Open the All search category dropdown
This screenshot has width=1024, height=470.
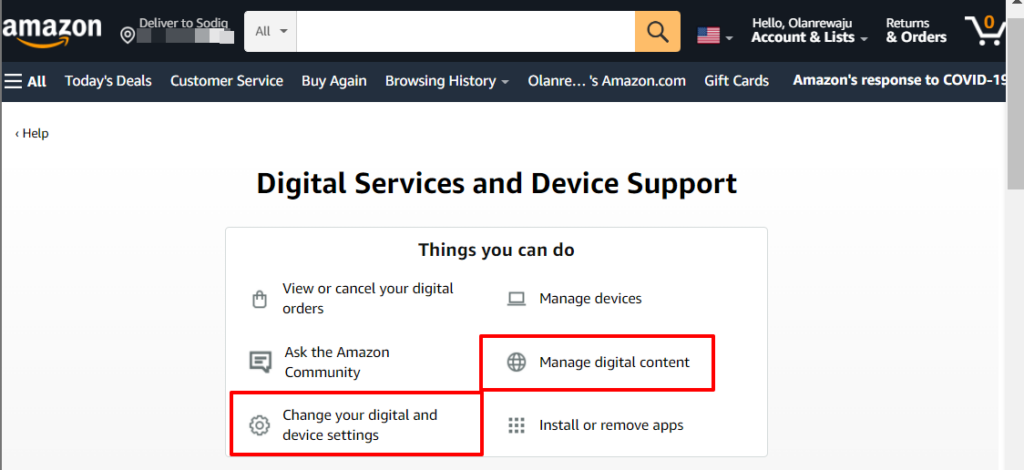pyautogui.click(x=270, y=31)
